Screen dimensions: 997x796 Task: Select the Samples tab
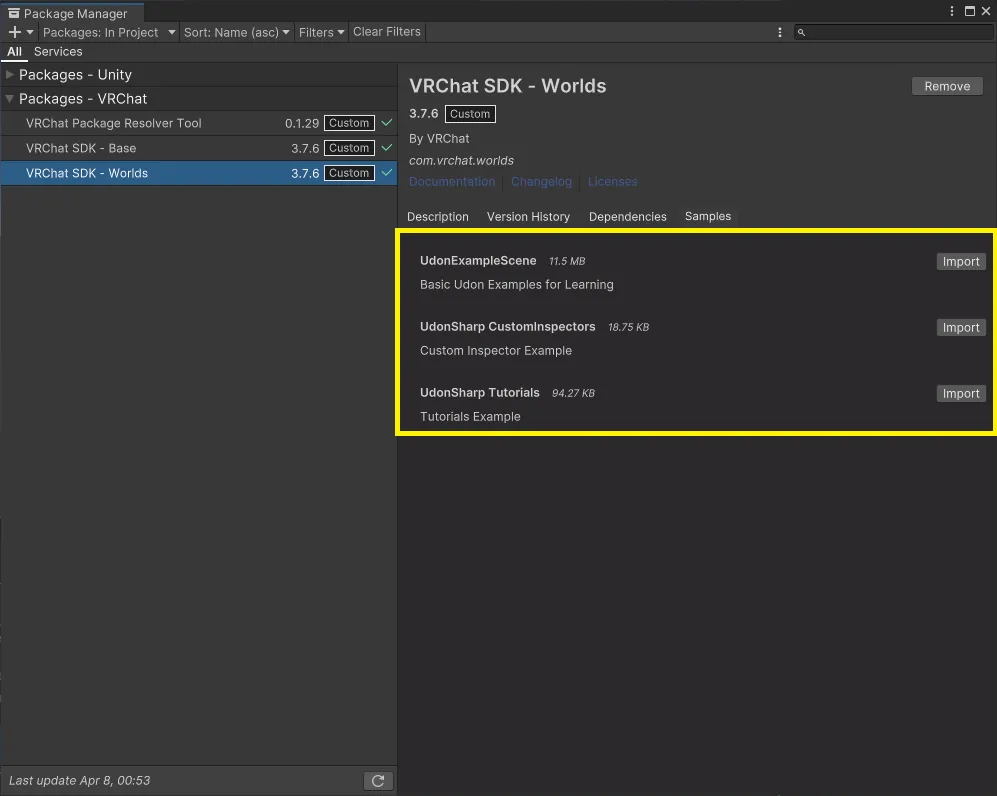[x=708, y=216]
